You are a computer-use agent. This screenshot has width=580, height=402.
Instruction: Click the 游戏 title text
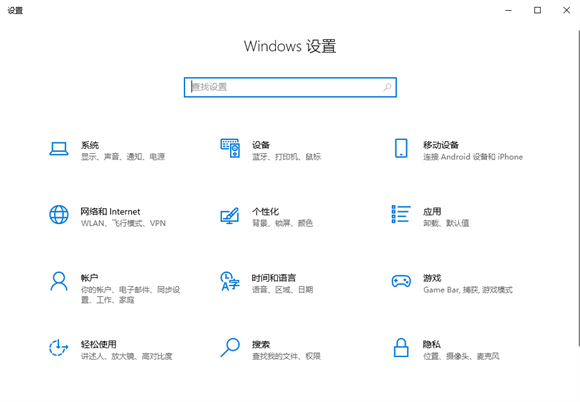click(432, 278)
